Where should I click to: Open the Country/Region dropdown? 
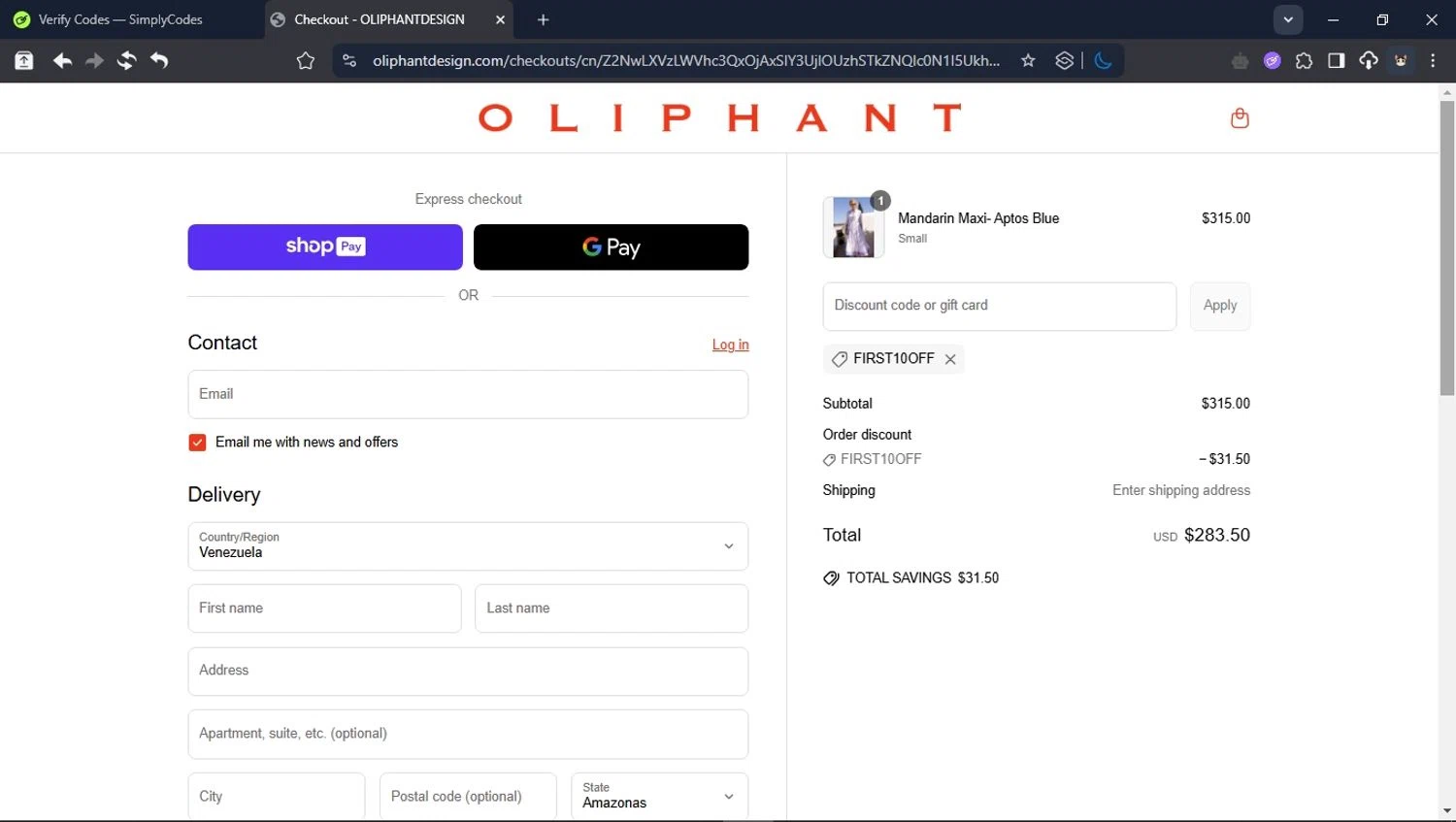pos(468,546)
